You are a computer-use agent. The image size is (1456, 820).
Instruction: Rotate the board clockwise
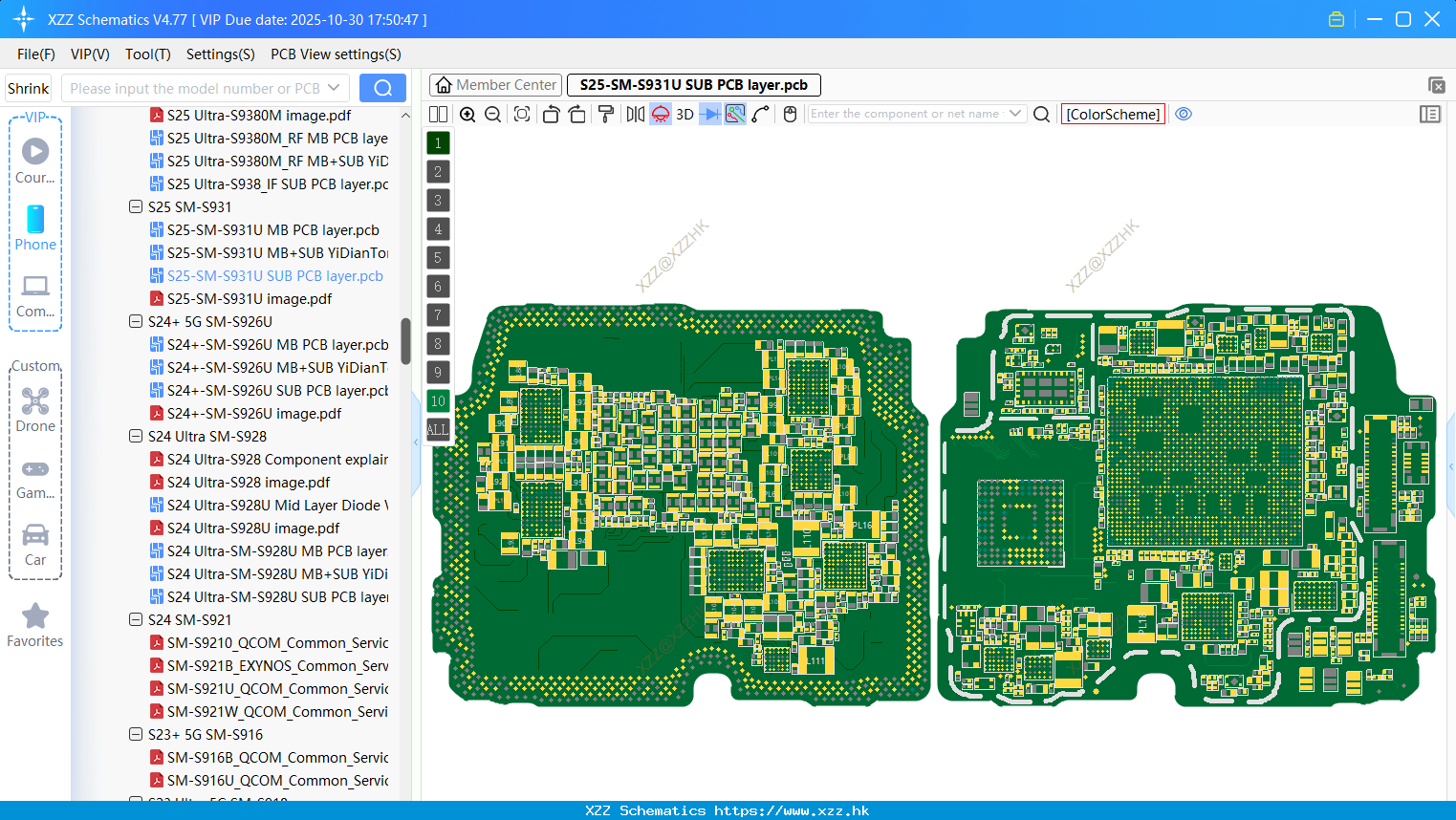coord(577,114)
